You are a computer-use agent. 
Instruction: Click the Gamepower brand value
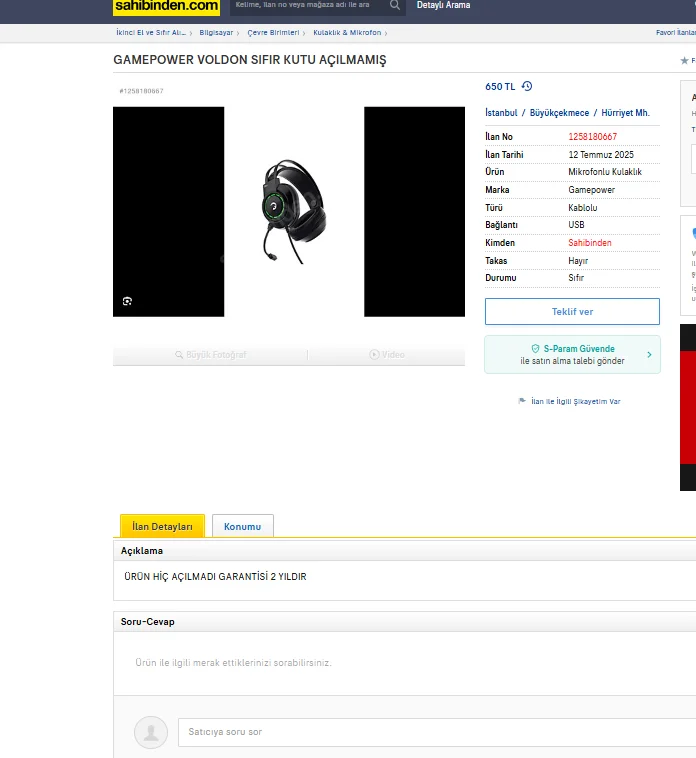[592, 190]
